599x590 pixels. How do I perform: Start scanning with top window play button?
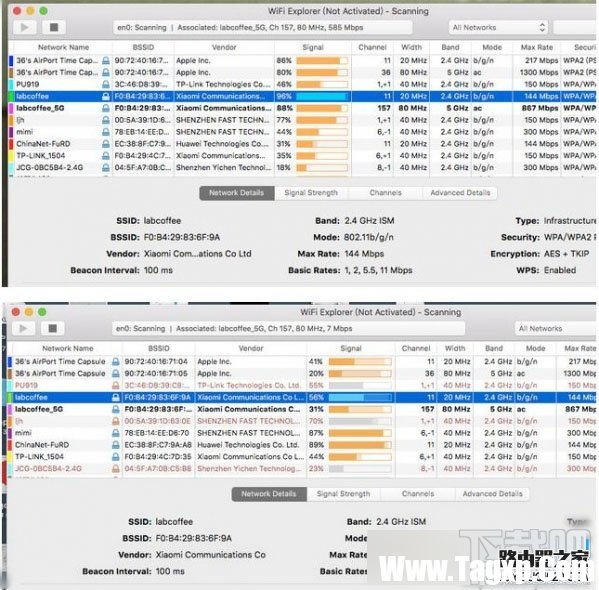click(x=25, y=28)
